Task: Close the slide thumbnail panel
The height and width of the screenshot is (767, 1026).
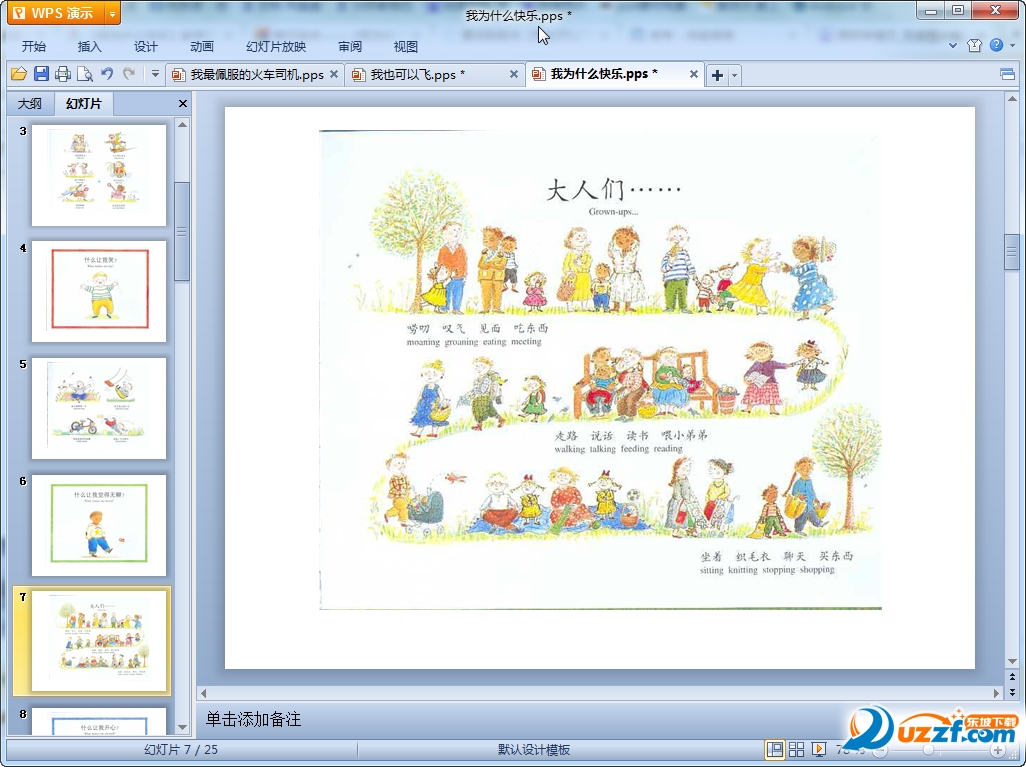Action: 183,103
